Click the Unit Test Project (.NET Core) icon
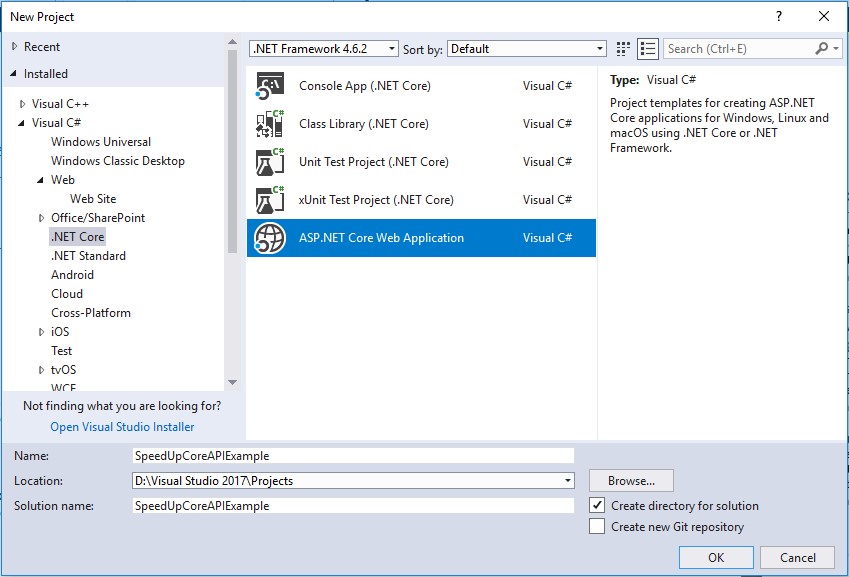 pos(270,162)
